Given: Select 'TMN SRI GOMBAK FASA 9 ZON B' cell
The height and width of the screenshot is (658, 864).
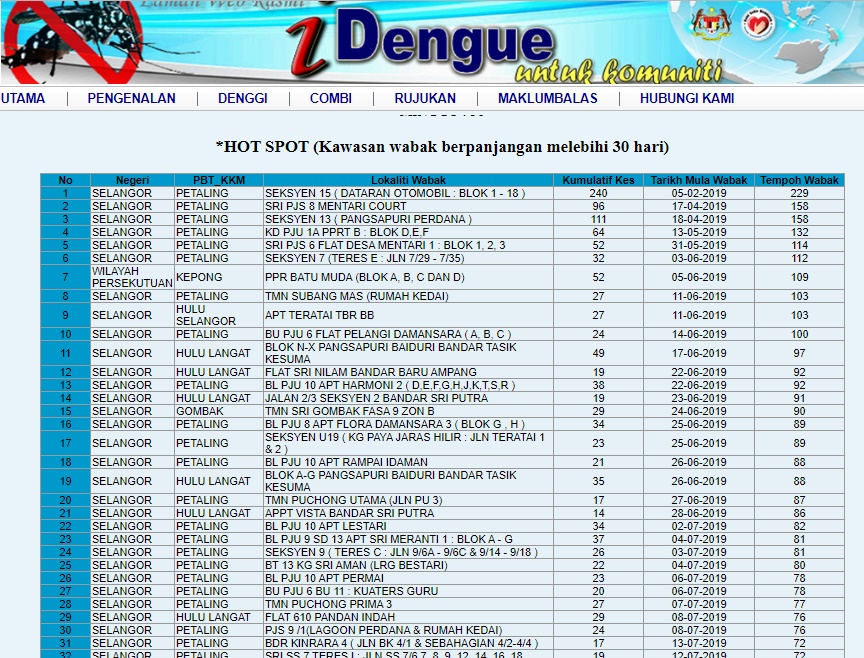Looking at the screenshot, I should (408, 411).
